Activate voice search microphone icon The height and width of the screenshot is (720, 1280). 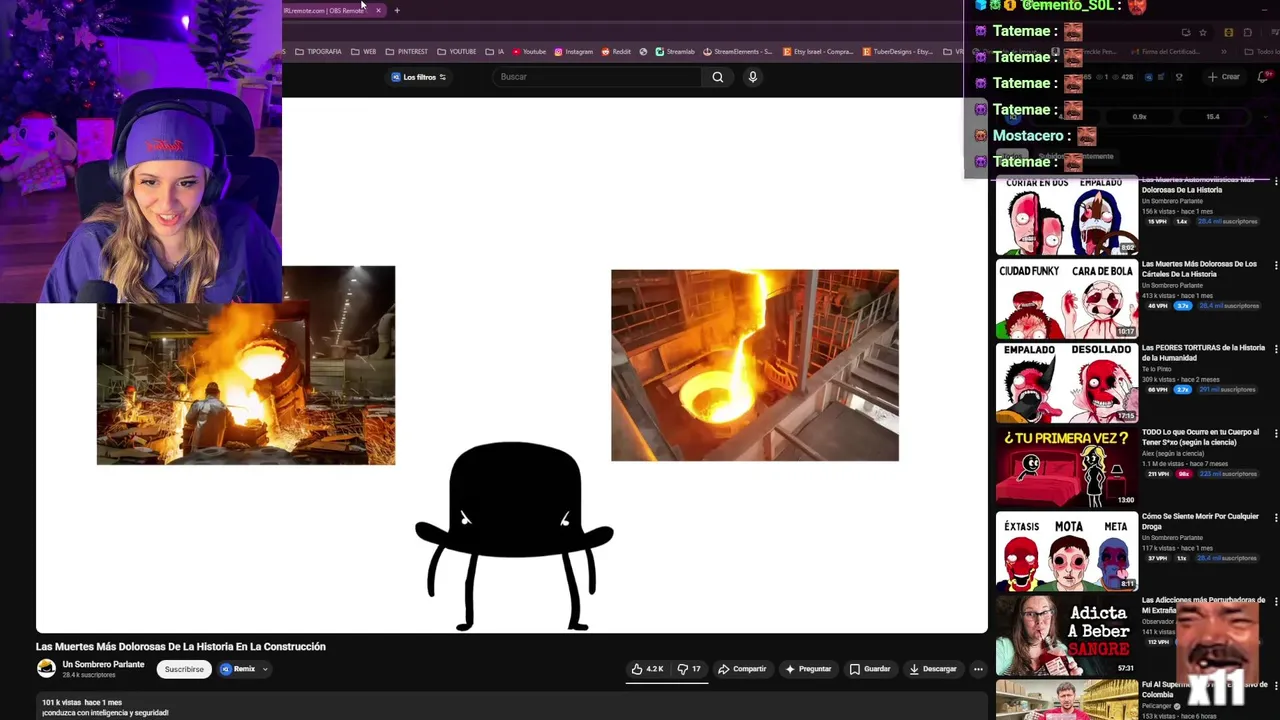[x=753, y=77]
